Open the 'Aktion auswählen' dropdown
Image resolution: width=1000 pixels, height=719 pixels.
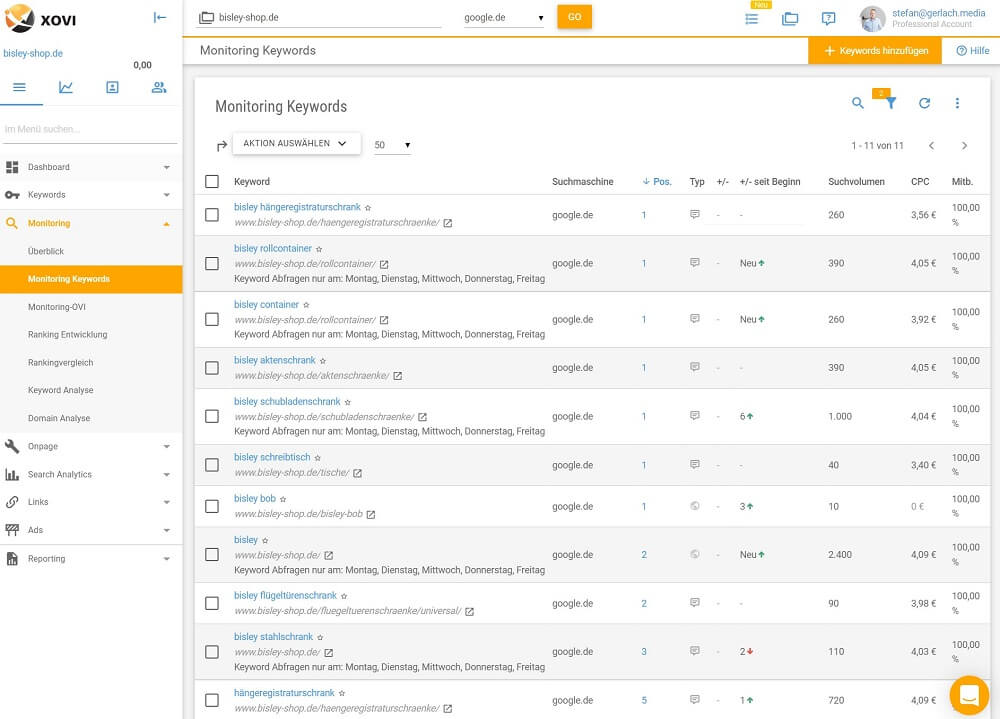click(x=296, y=143)
